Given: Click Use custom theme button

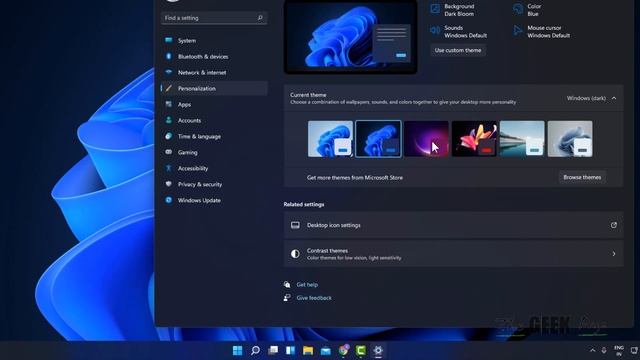Looking at the screenshot, I should (x=458, y=50).
